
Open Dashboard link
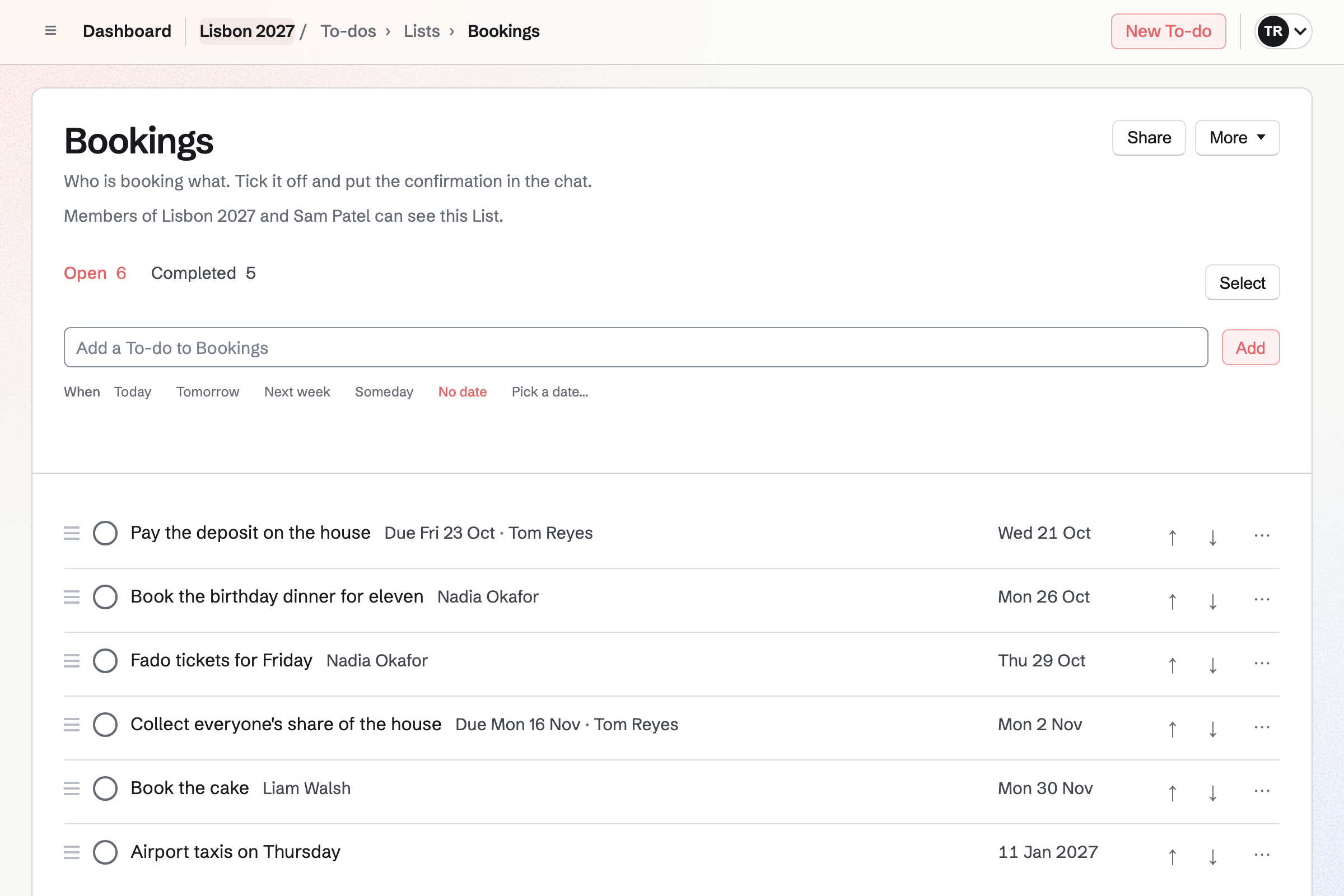(127, 31)
